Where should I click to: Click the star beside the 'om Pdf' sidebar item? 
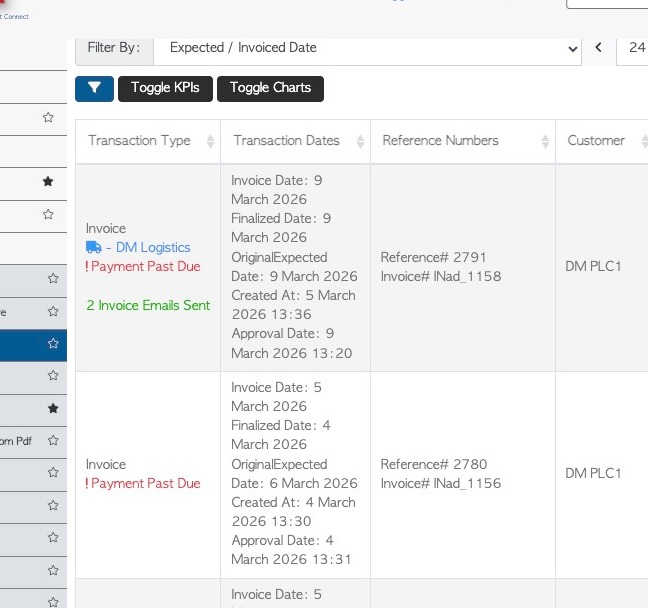pos(53,440)
